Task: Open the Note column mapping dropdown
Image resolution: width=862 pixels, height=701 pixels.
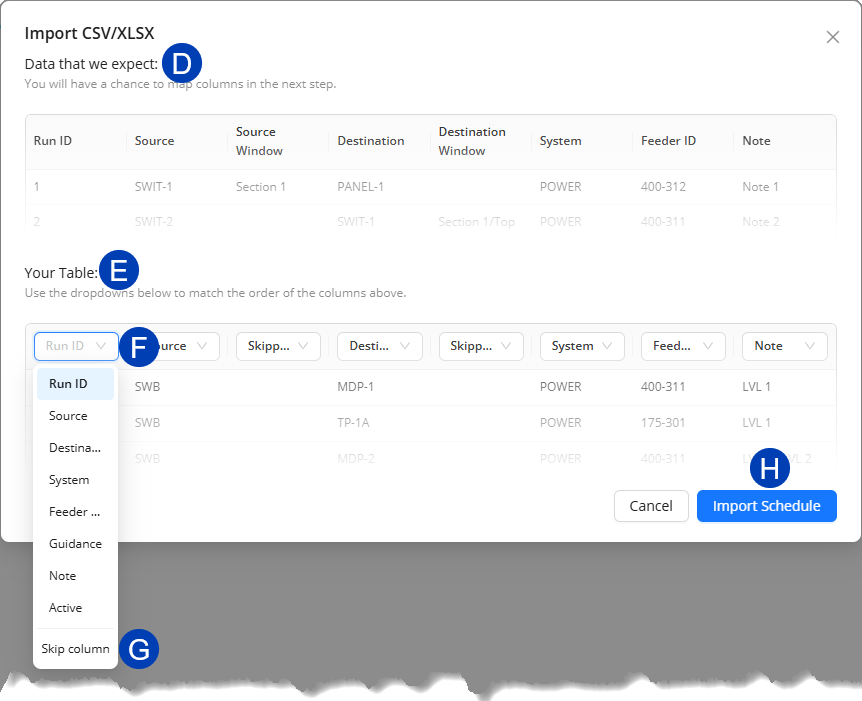Action: point(784,346)
